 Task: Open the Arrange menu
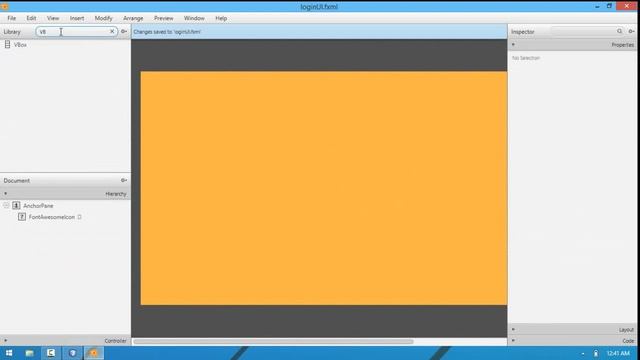133,18
